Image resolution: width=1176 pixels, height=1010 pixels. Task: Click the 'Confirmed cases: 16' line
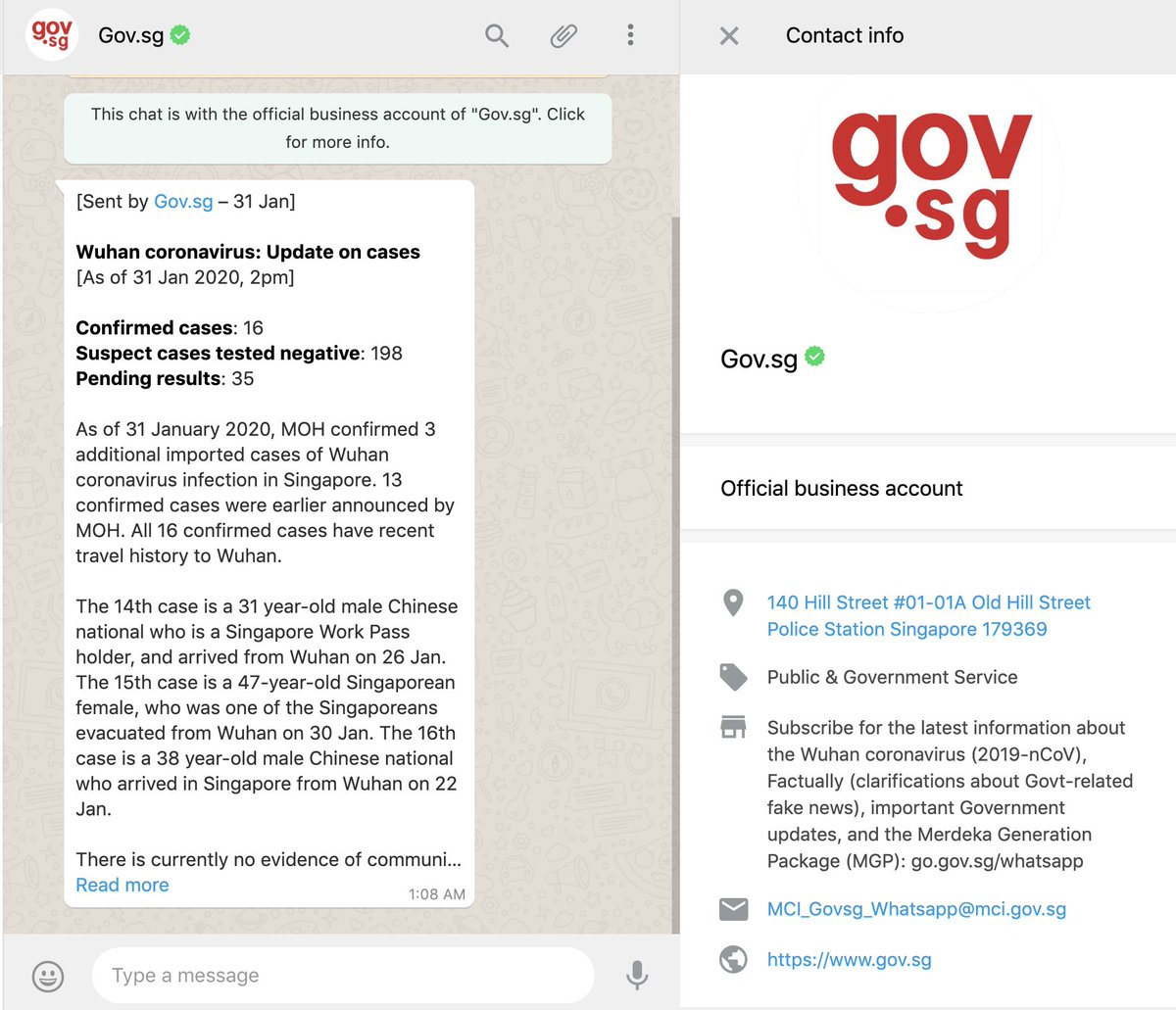(x=170, y=328)
